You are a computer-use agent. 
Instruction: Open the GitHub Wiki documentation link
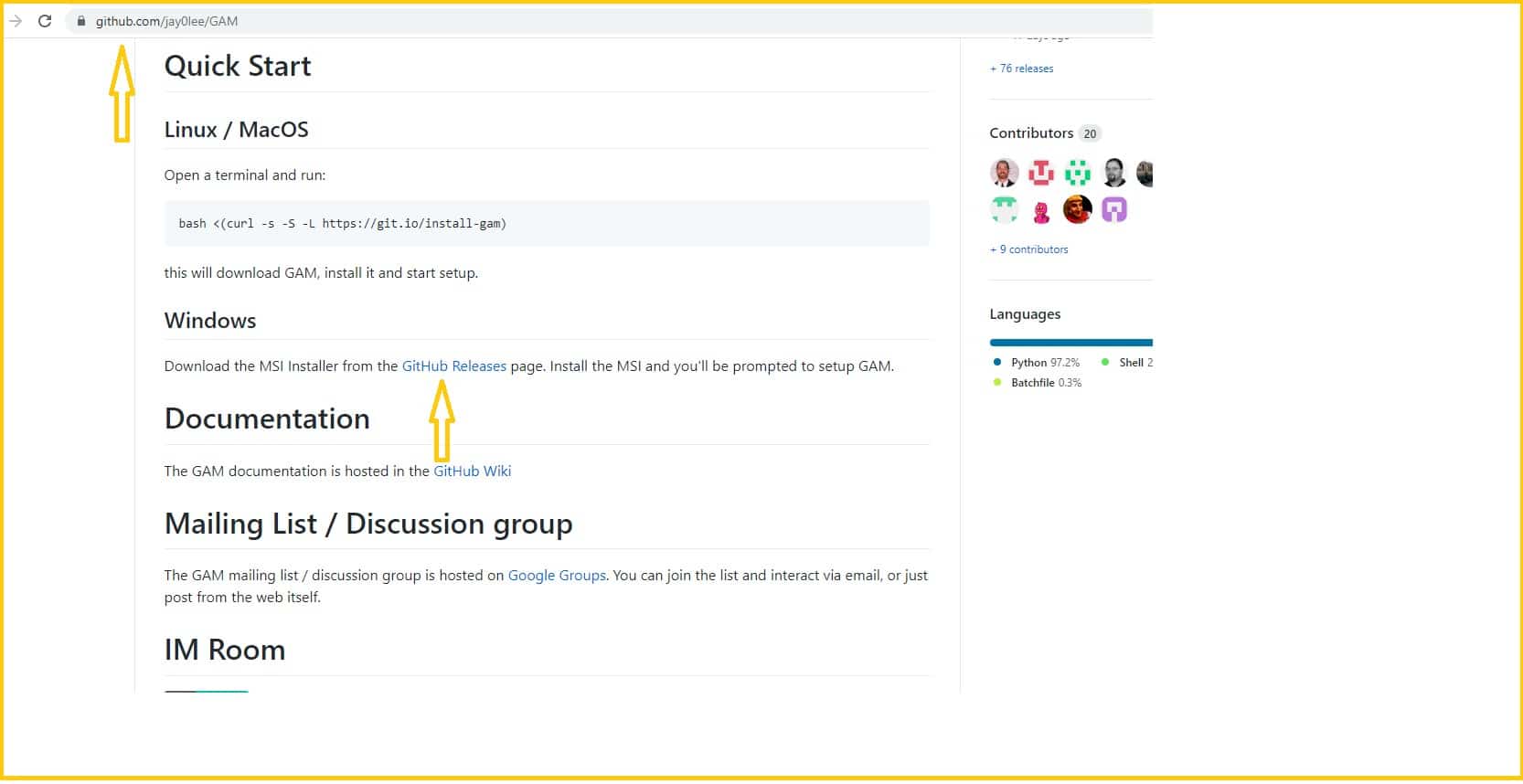(472, 471)
